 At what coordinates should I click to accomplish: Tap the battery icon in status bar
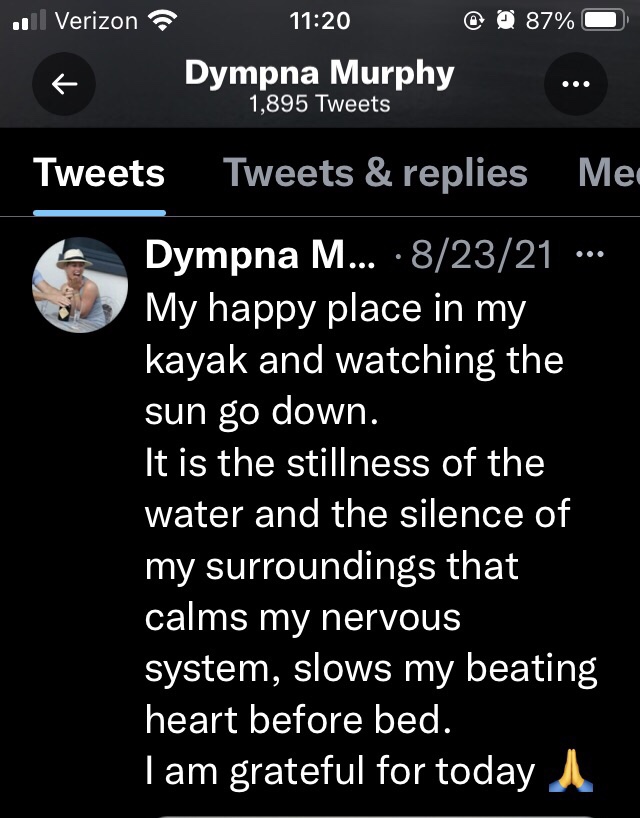tap(604, 21)
